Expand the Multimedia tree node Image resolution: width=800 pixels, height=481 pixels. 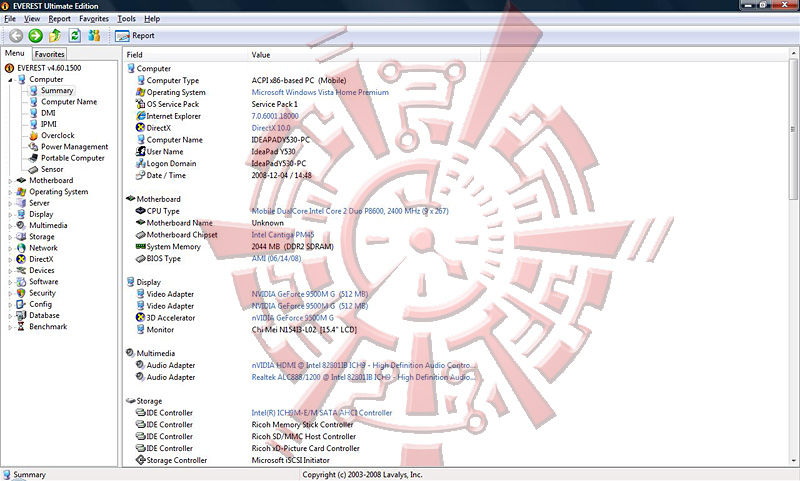tap(10, 225)
